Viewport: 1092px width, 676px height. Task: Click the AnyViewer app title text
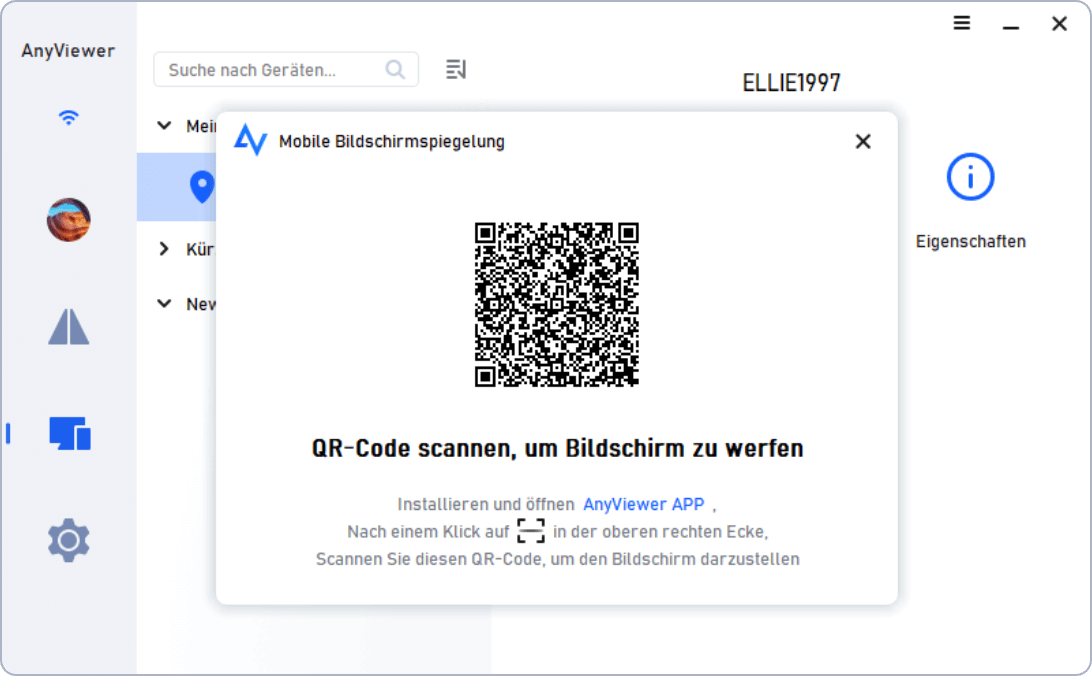[x=68, y=51]
